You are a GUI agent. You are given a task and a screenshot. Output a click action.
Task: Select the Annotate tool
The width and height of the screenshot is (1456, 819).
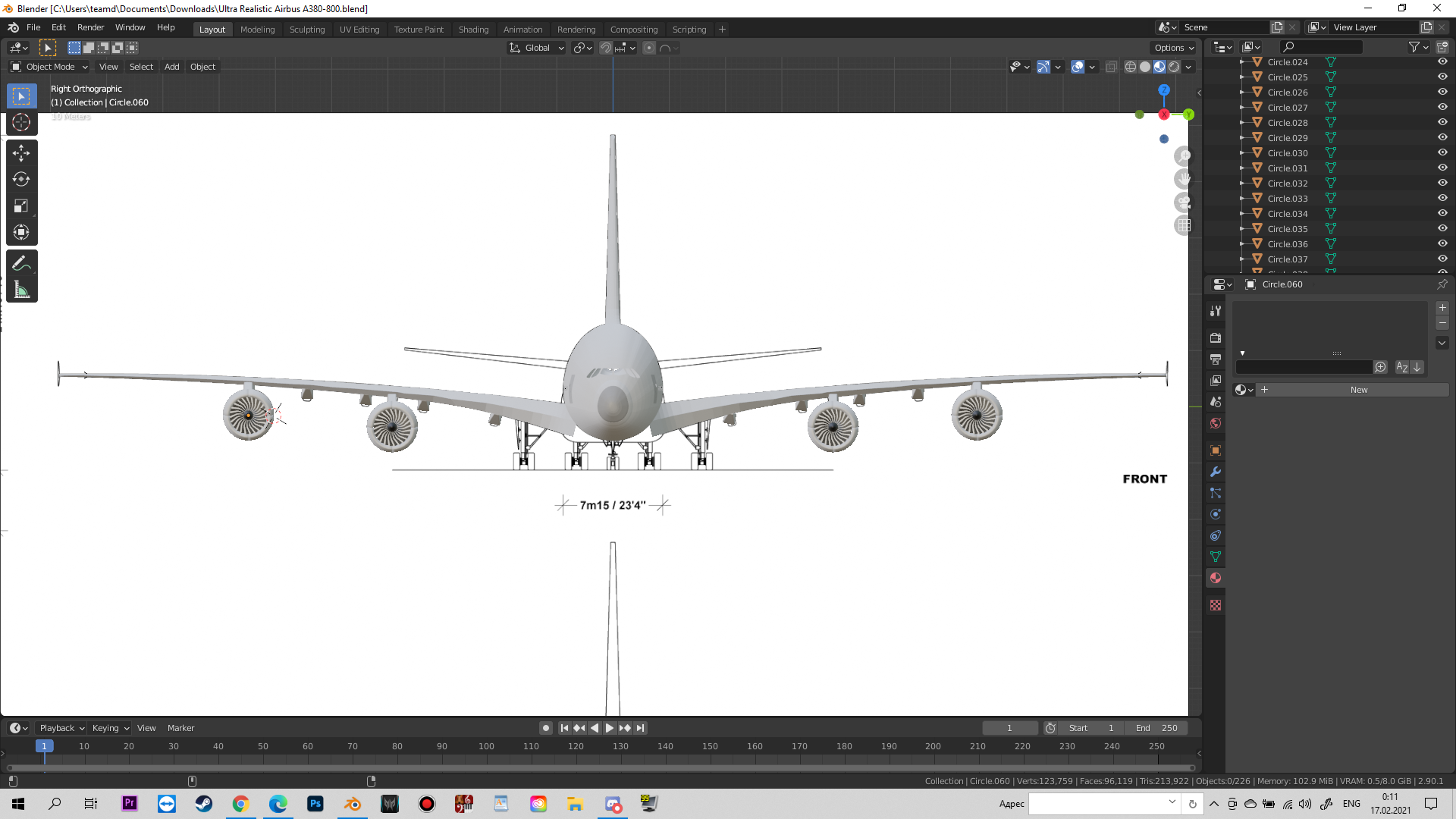(x=22, y=263)
